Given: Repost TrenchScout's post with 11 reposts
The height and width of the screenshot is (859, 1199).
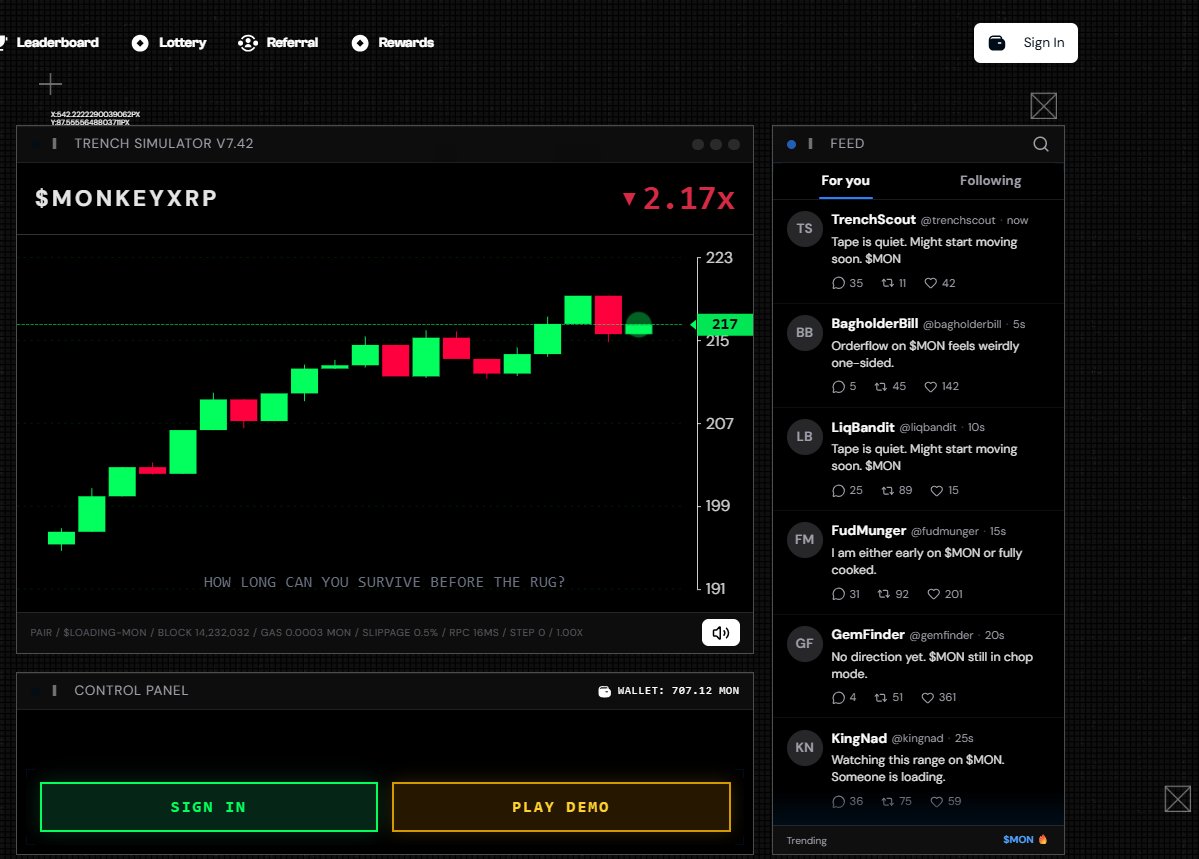Looking at the screenshot, I should coord(894,283).
